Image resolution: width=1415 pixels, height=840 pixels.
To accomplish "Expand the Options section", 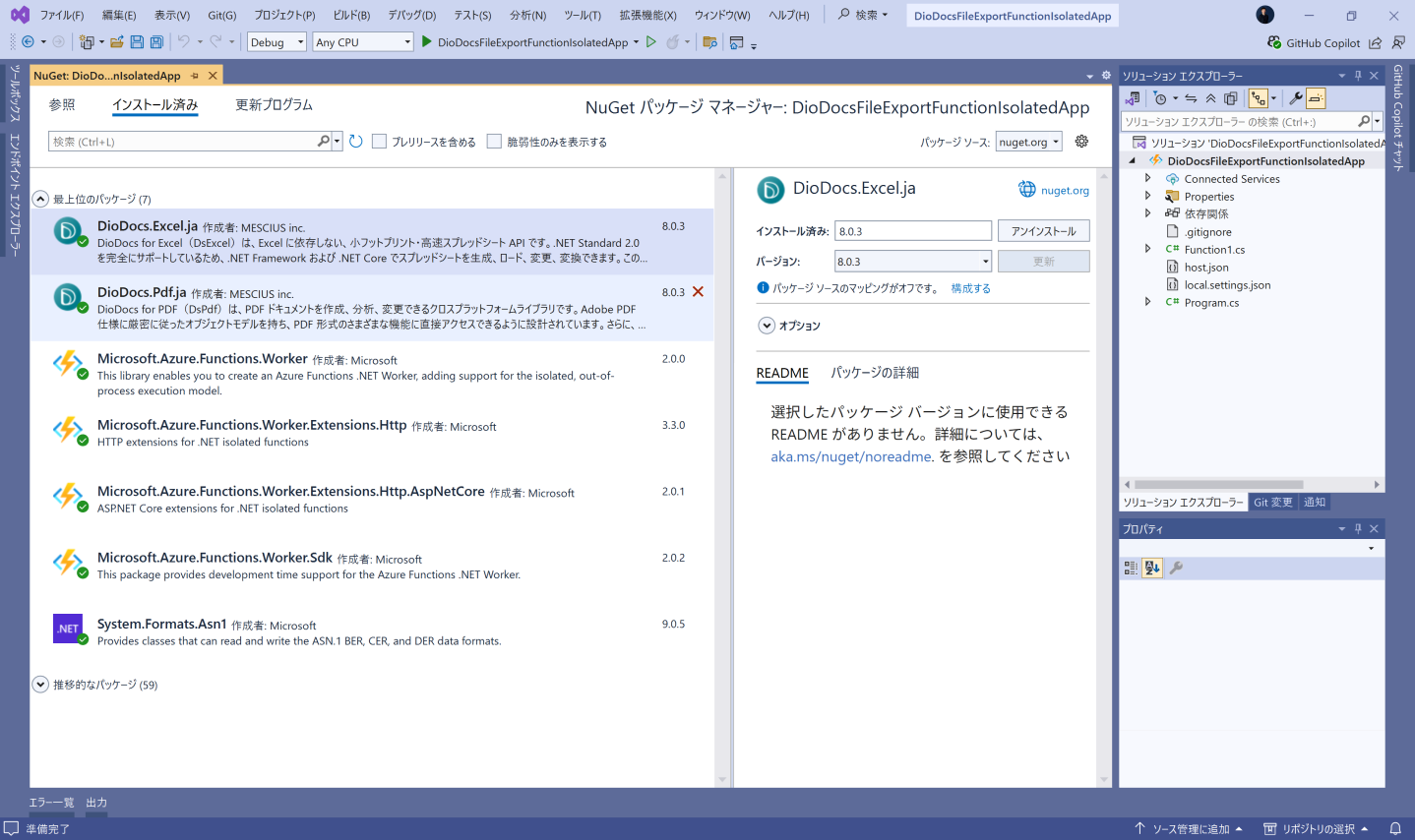I will (767, 326).
